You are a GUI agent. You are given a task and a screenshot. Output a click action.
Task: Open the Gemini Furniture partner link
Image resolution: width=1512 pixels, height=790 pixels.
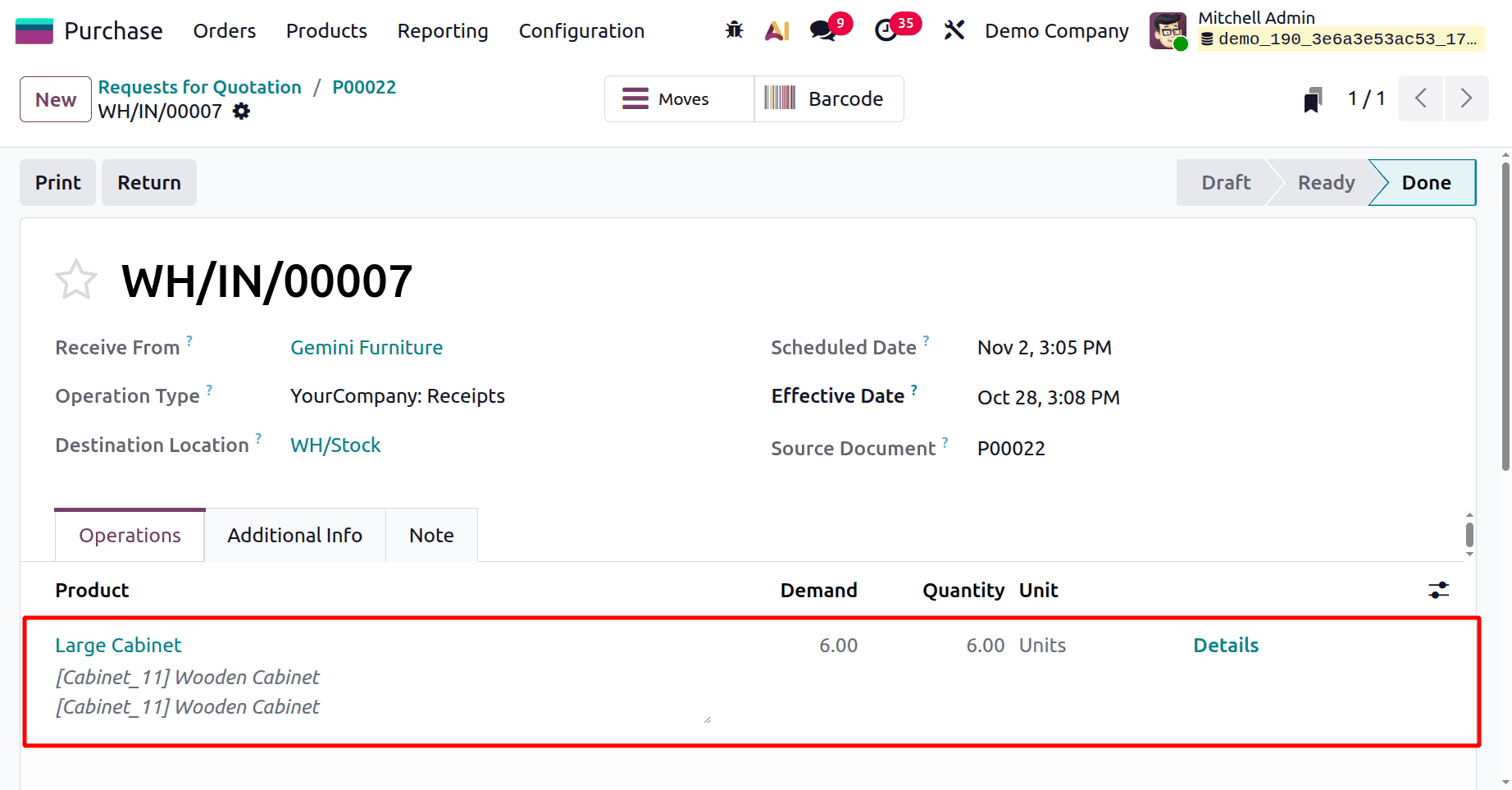point(367,347)
